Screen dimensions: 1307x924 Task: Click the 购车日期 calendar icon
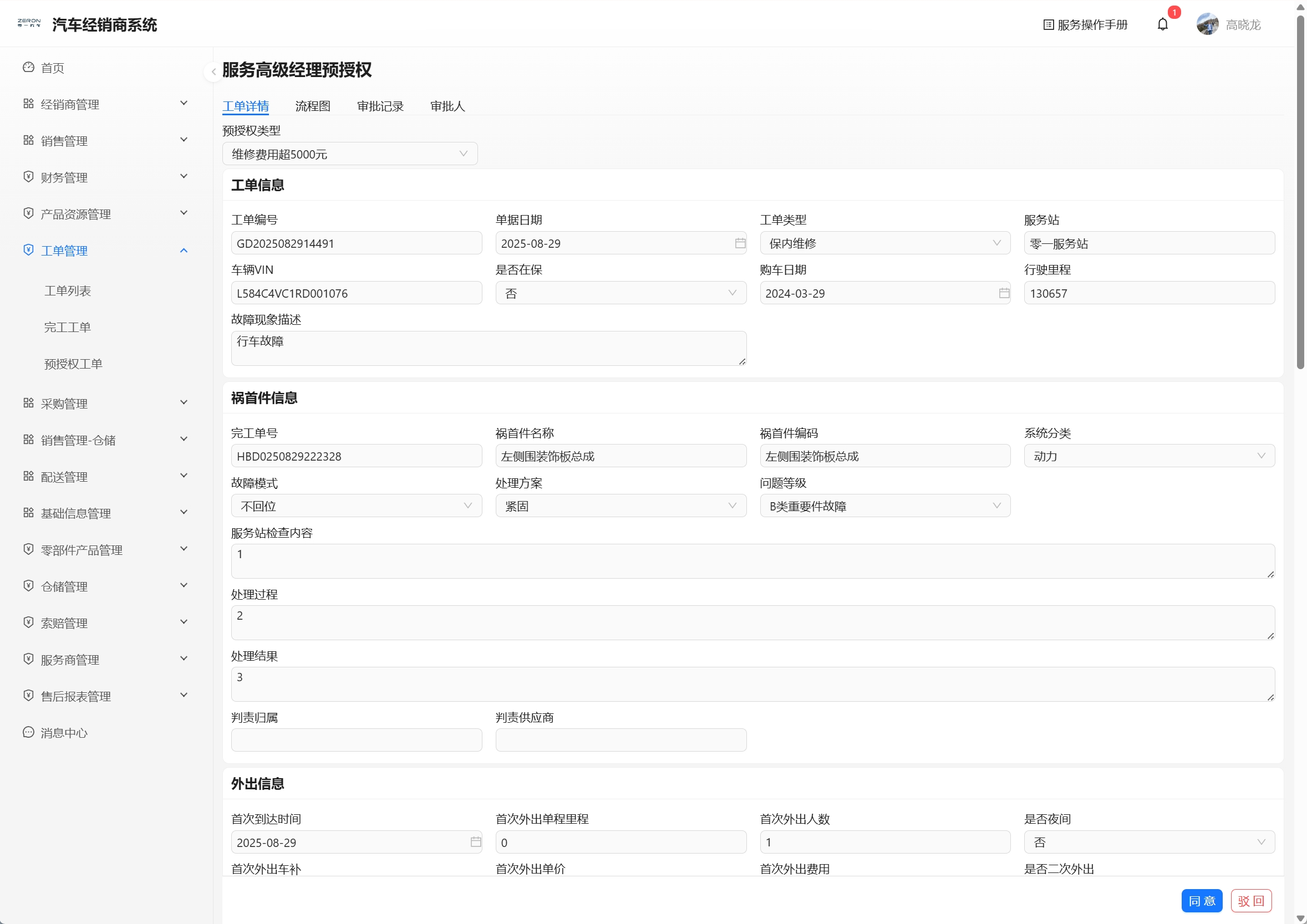pos(1004,294)
